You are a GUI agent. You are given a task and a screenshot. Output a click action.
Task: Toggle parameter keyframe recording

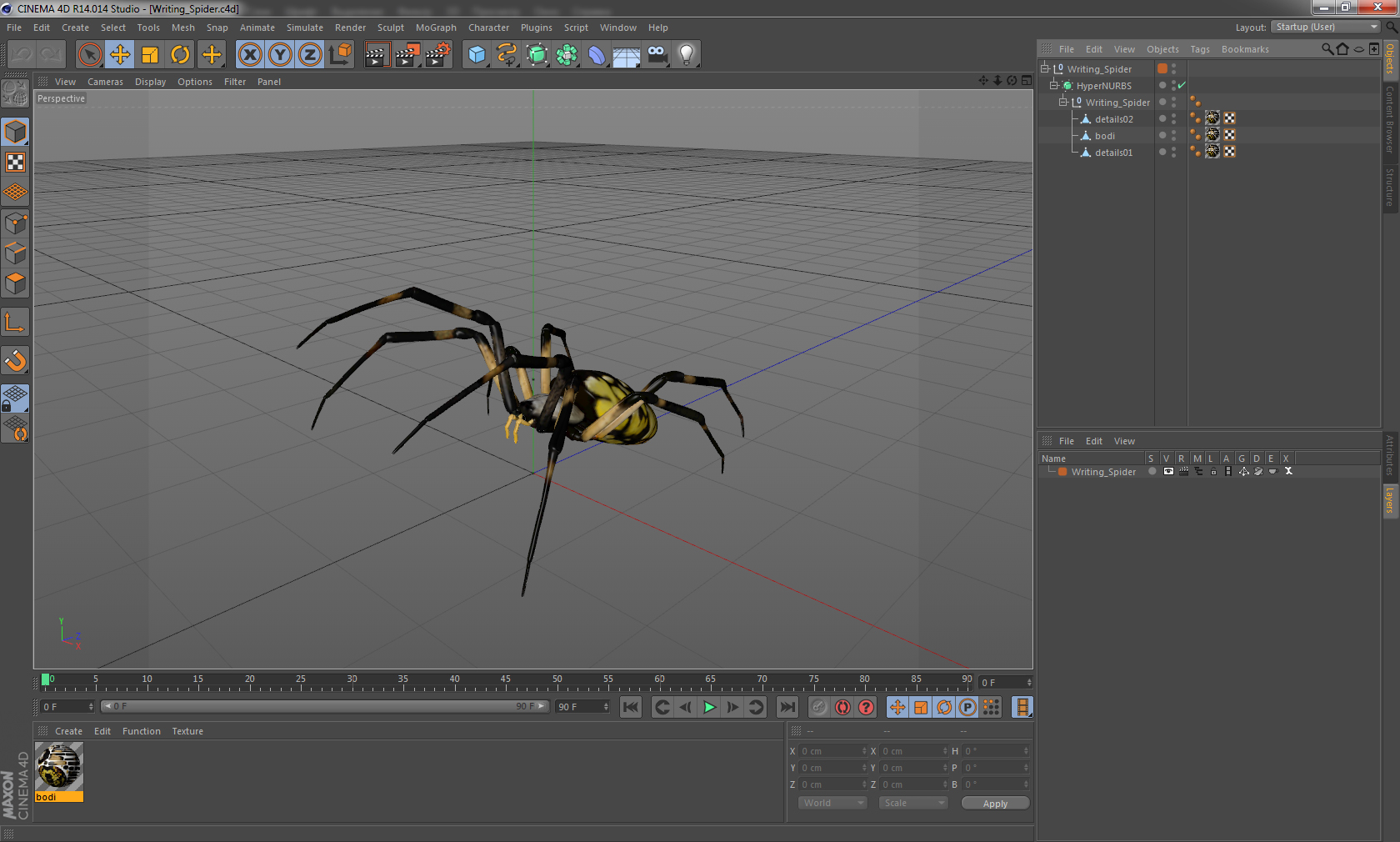[967, 708]
